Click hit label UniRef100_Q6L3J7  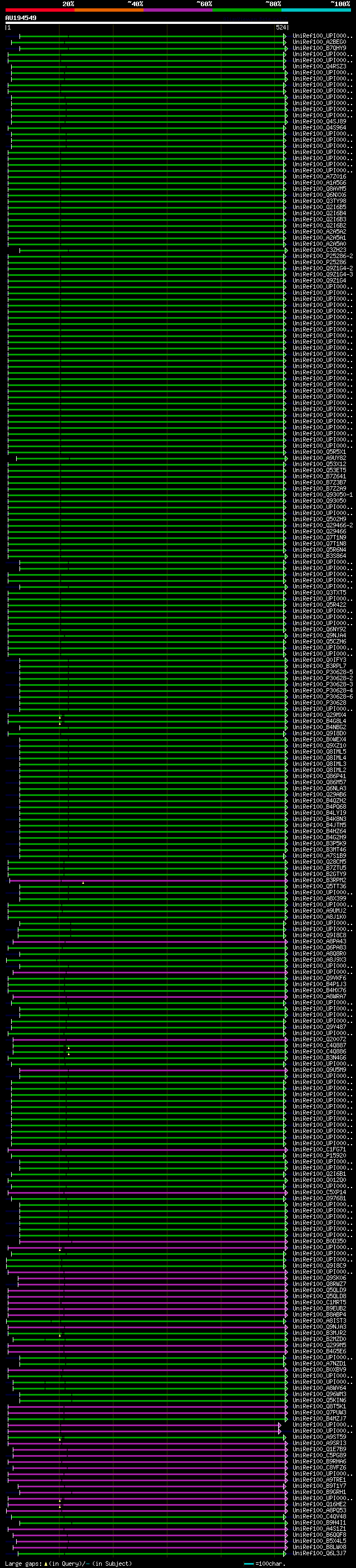(319, 1554)
